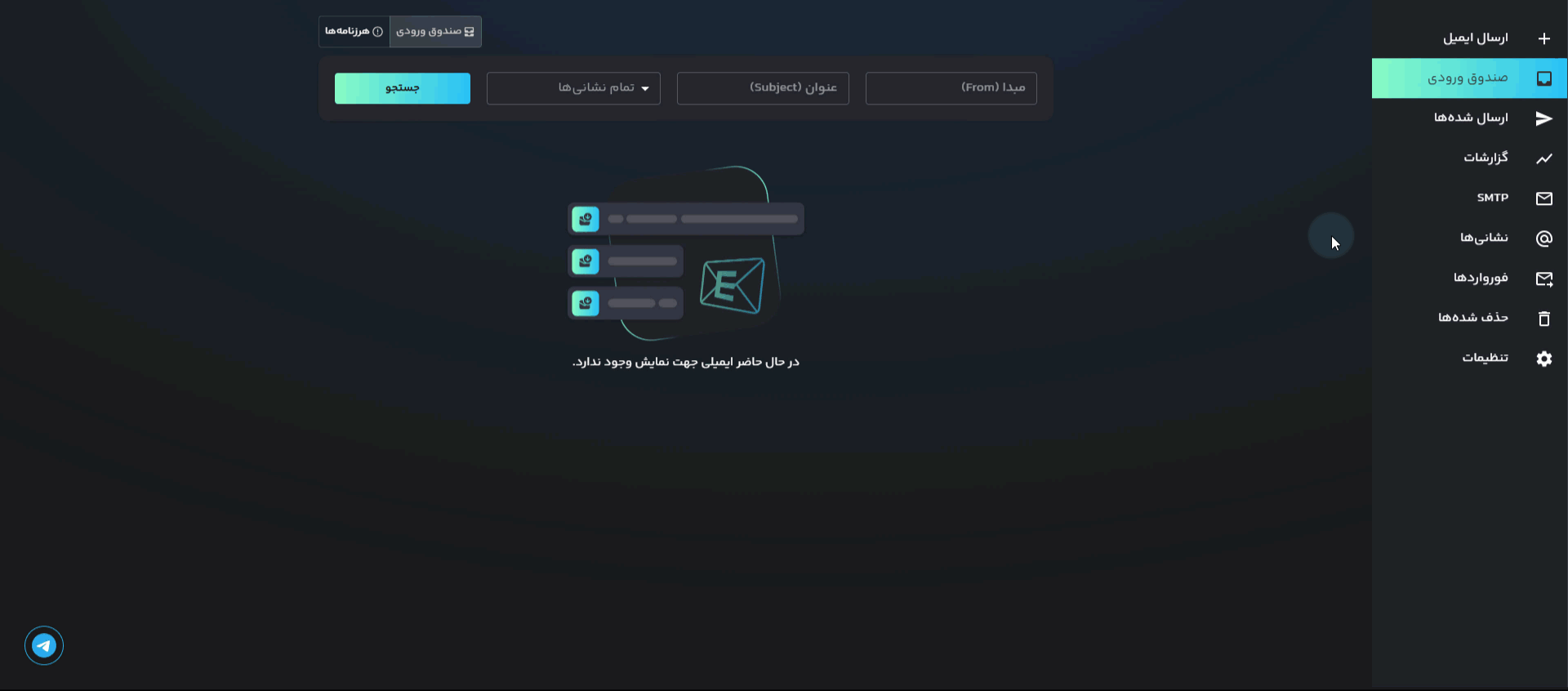Click the settings gear icon
The height and width of the screenshot is (691, 1568).
point(1543,359)
